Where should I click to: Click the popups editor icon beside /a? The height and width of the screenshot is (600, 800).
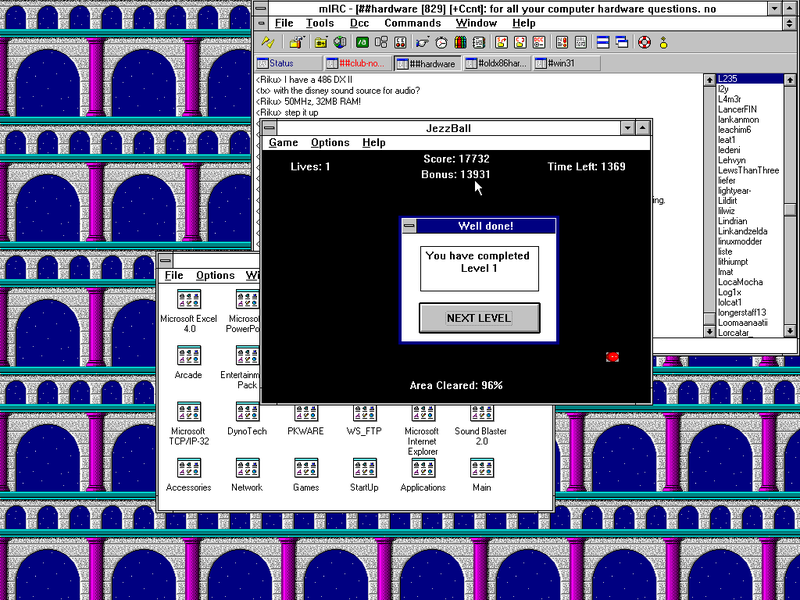pyautogui.click(x=381, y=43)
